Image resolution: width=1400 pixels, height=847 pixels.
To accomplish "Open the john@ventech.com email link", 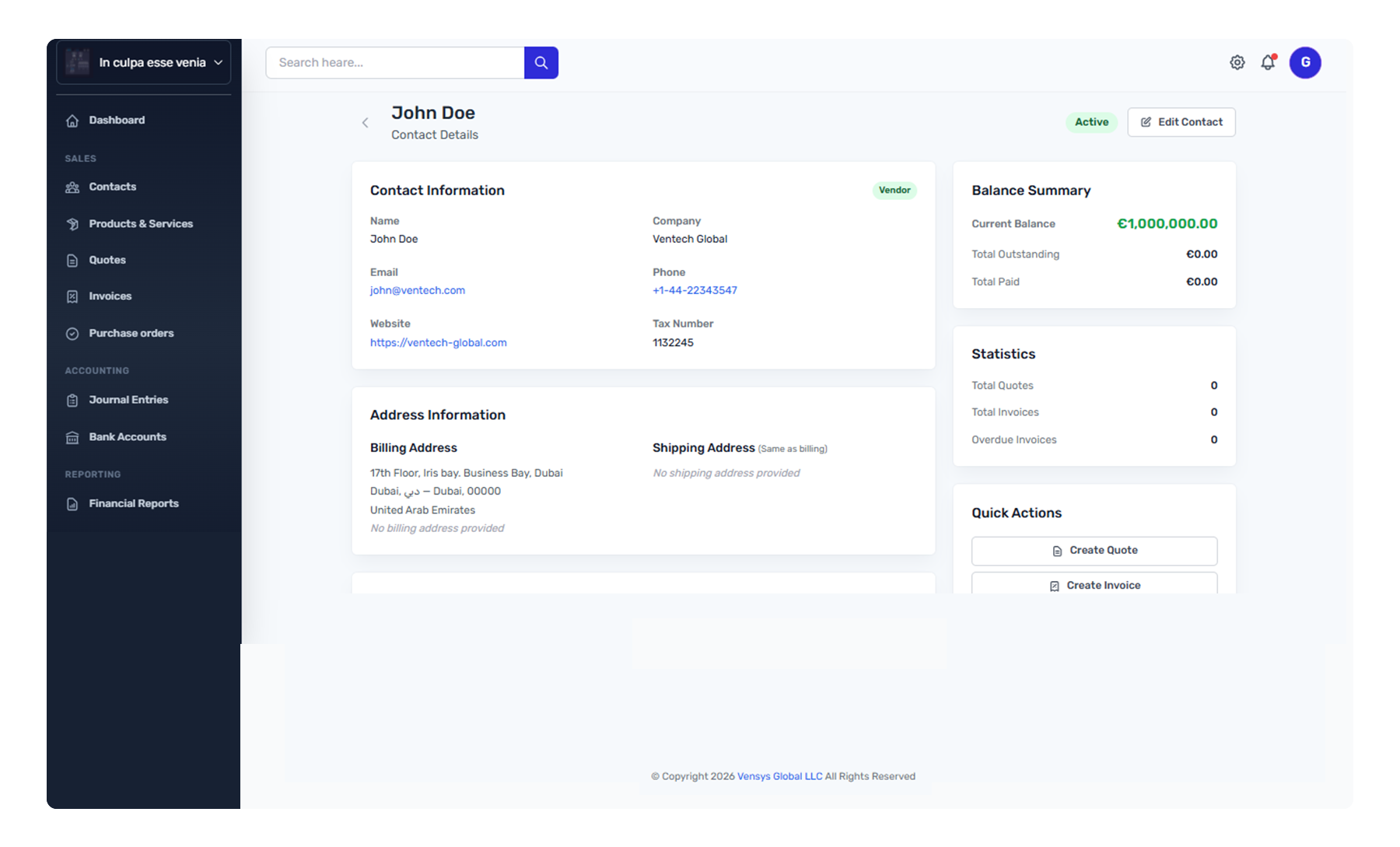I will pos(418,291).
